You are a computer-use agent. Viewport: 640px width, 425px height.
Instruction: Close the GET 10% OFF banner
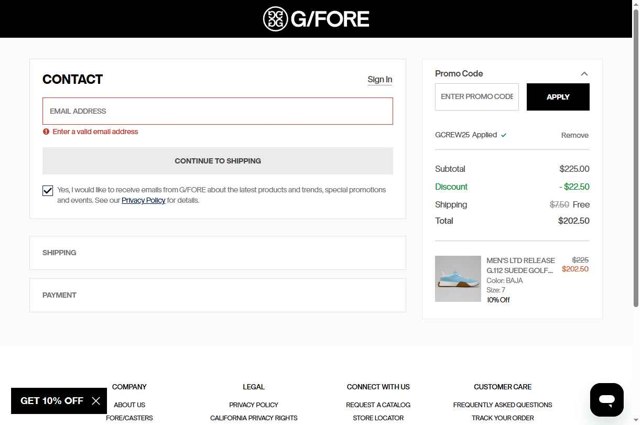pyautogui.click(x=96, y=401)
